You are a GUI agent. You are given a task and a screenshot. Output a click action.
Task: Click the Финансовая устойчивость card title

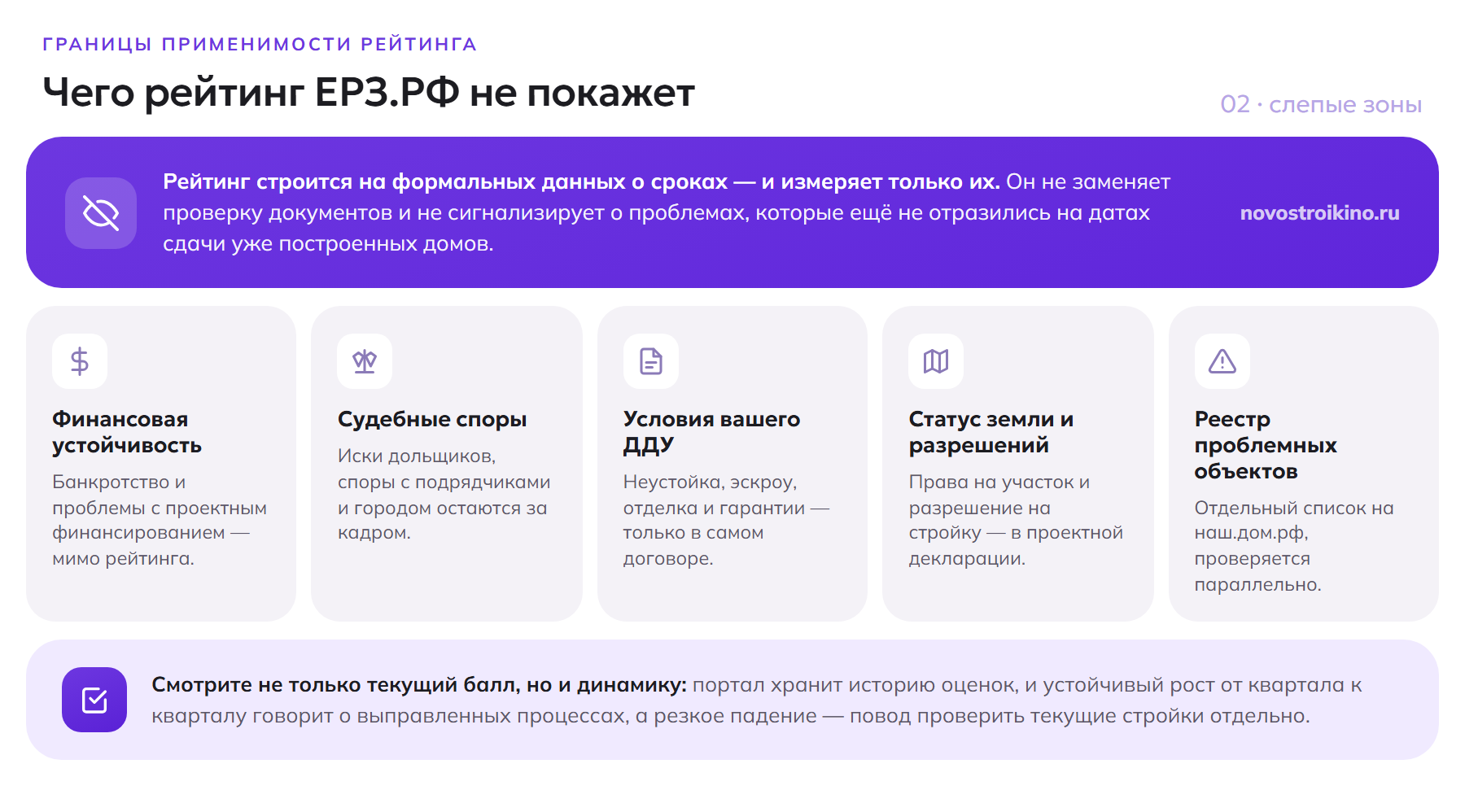(x=127, y=432)
